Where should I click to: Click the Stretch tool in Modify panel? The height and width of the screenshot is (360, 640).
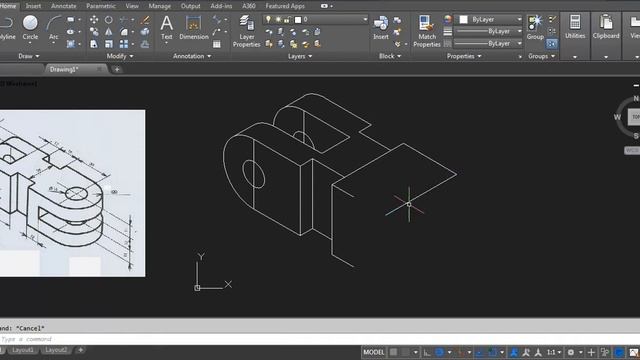[94, 44]
